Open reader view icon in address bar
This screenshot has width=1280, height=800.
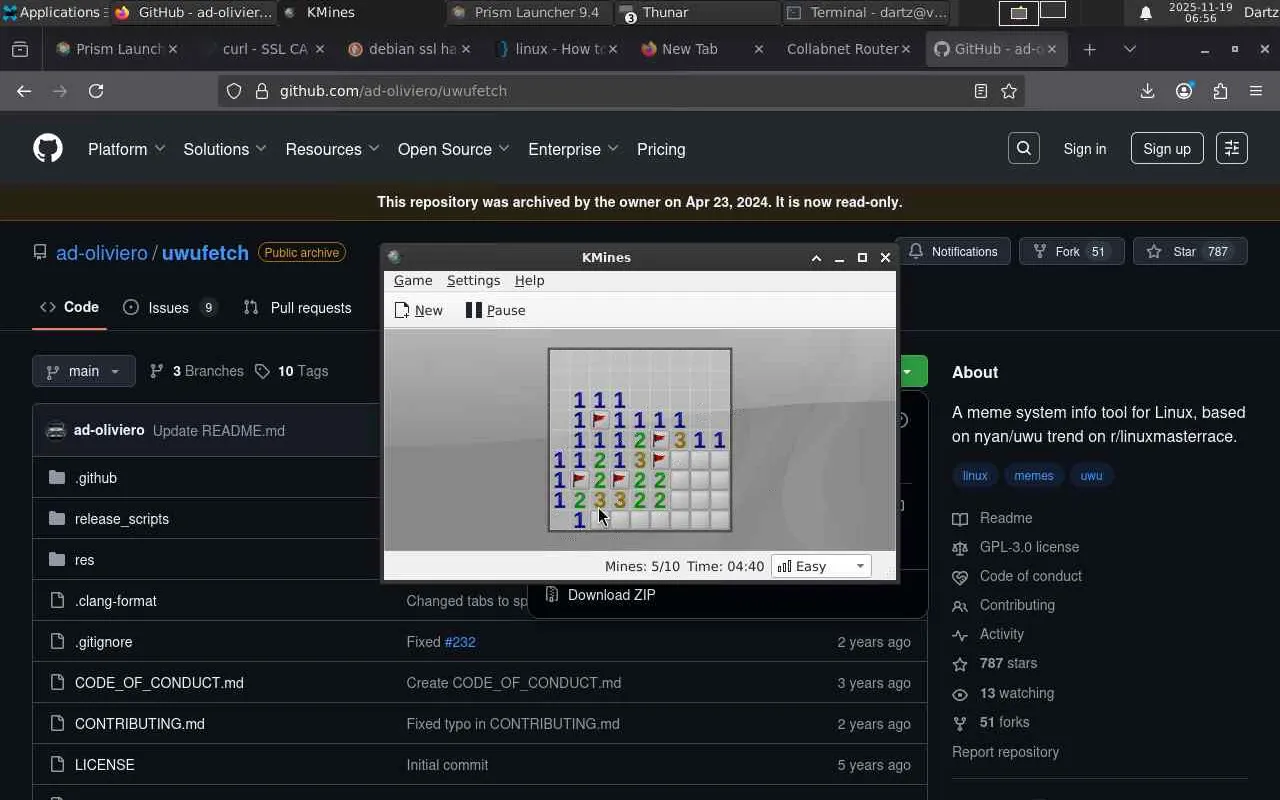click(981, 91)
